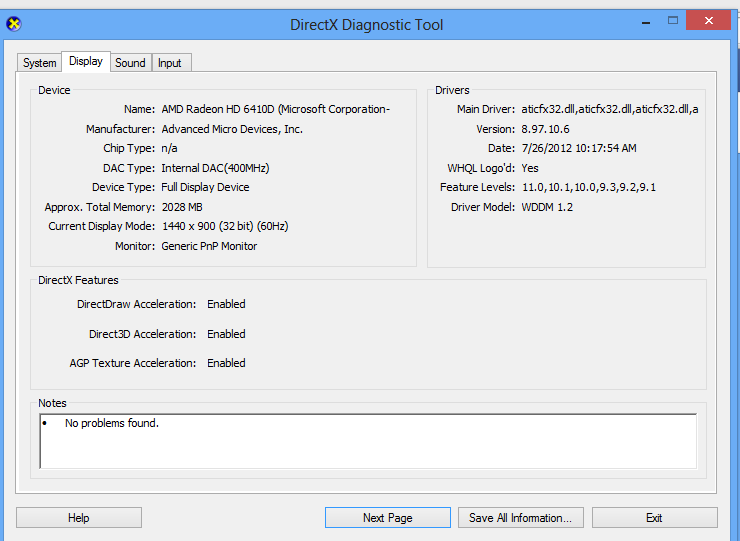Click Direct3D Acceleration 'Enabled' value

227,334
